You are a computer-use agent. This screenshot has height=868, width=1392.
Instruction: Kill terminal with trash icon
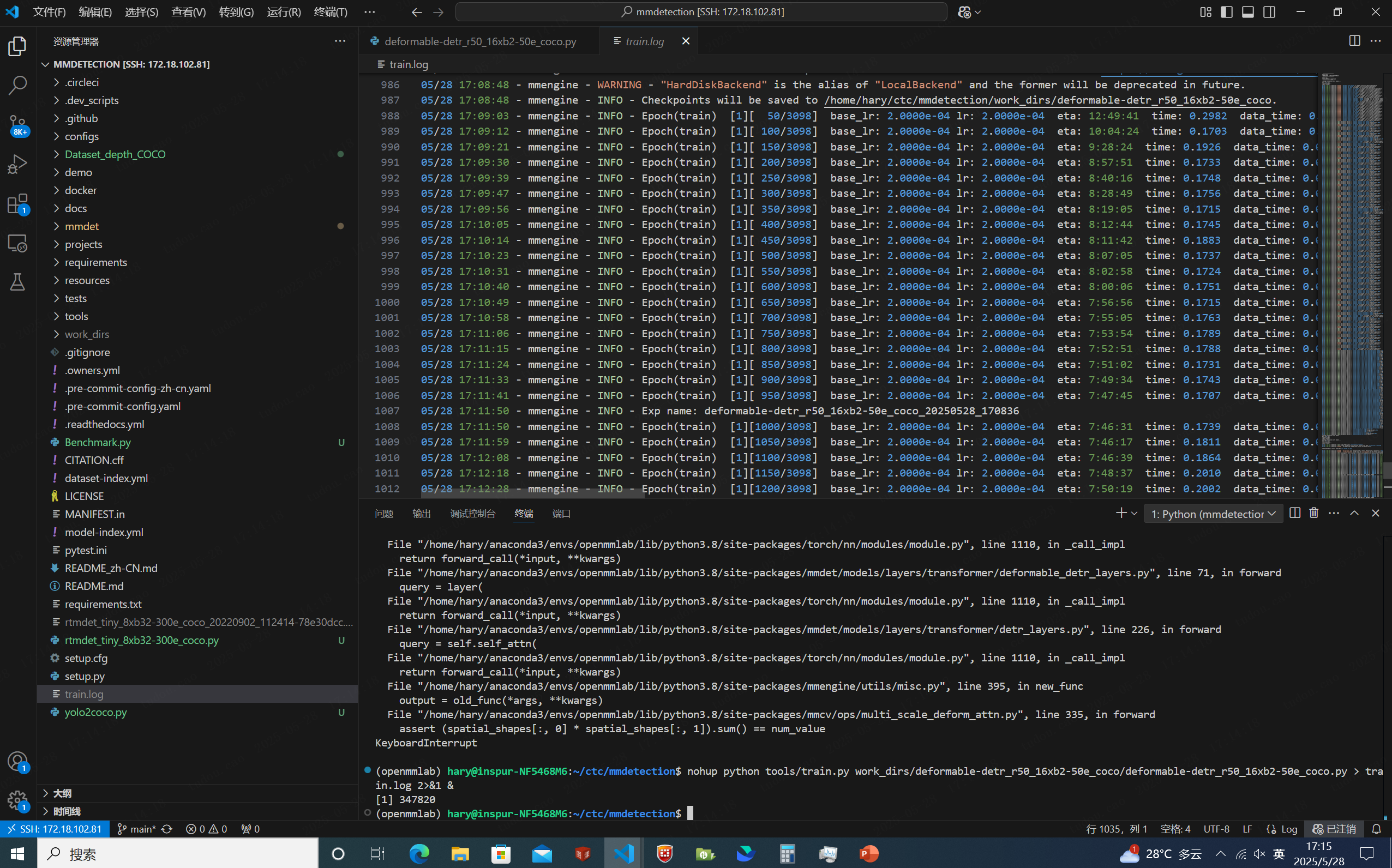coord(1314,513)
